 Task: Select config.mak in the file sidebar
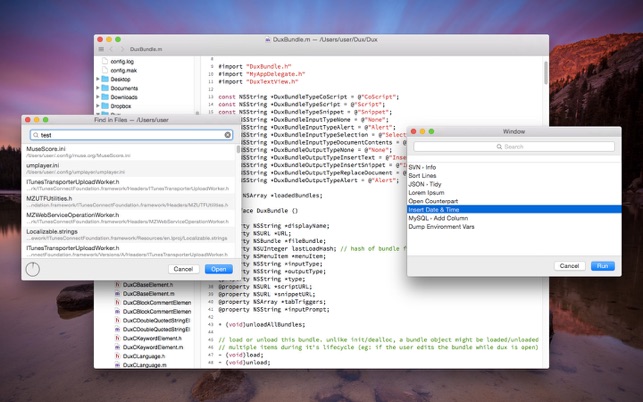(123, 70)
